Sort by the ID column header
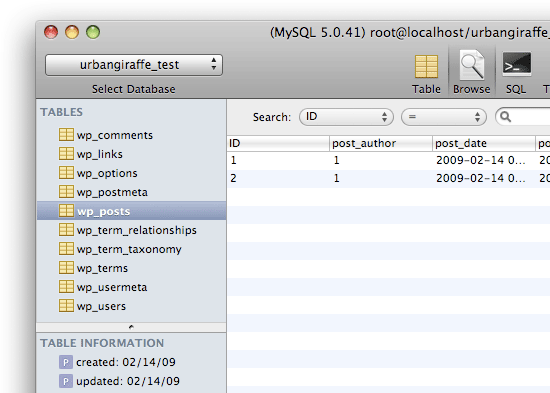The height and width of the screenshot is (393, 550). point(278,143)
